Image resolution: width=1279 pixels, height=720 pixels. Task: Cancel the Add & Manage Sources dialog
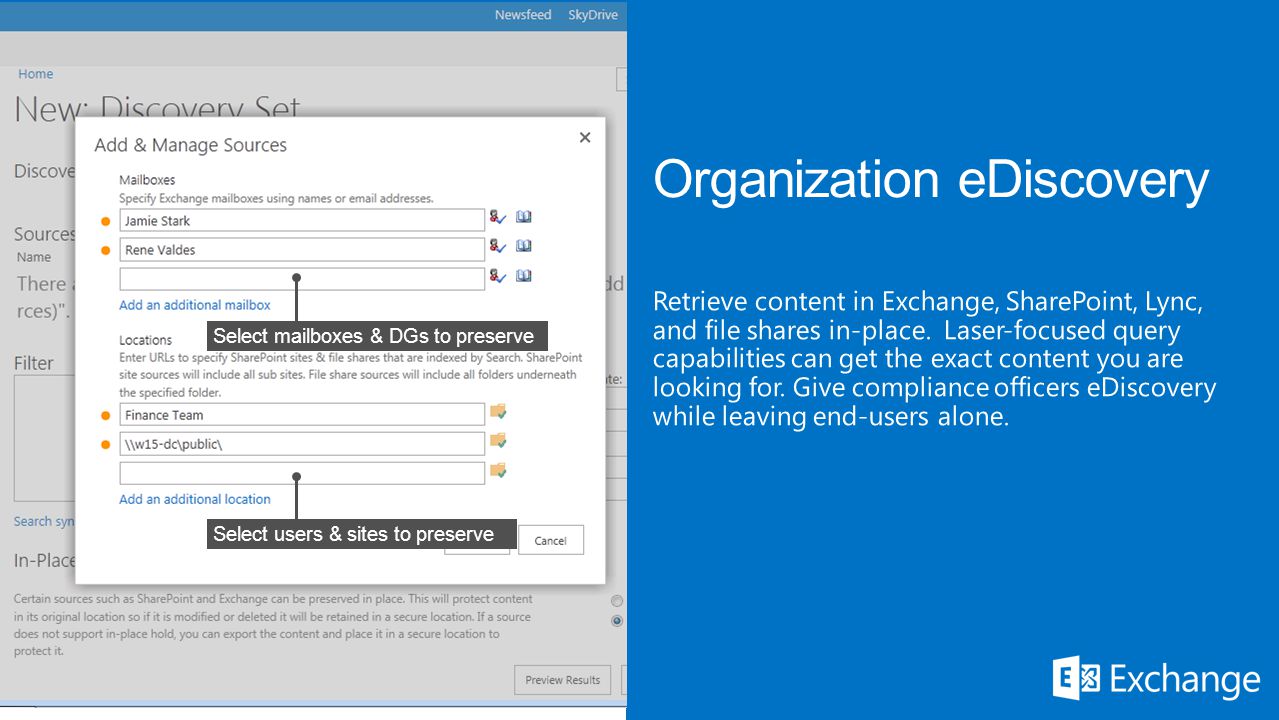click(551, 540)
